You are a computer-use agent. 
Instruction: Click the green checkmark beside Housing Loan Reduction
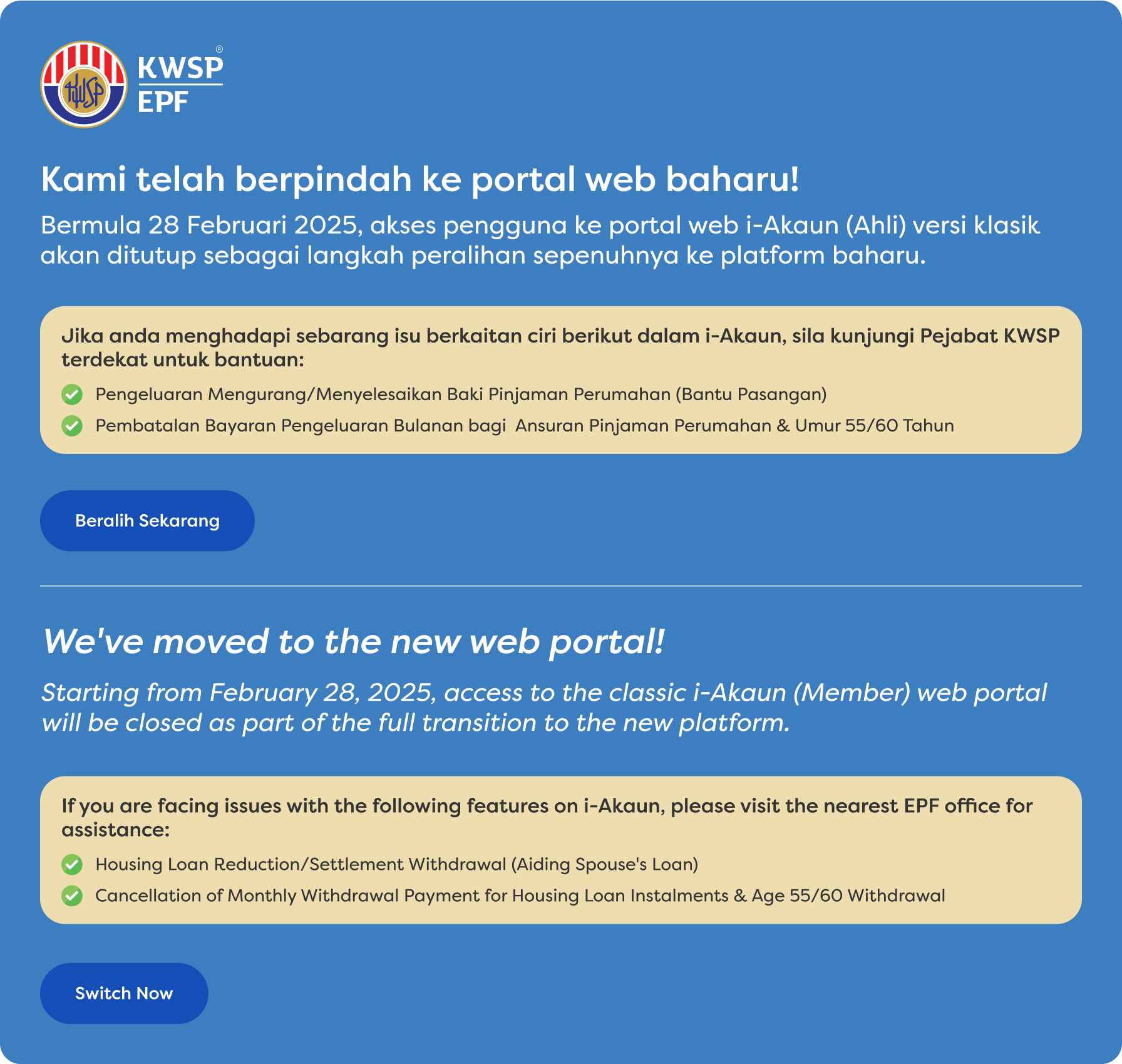point(72,865)
